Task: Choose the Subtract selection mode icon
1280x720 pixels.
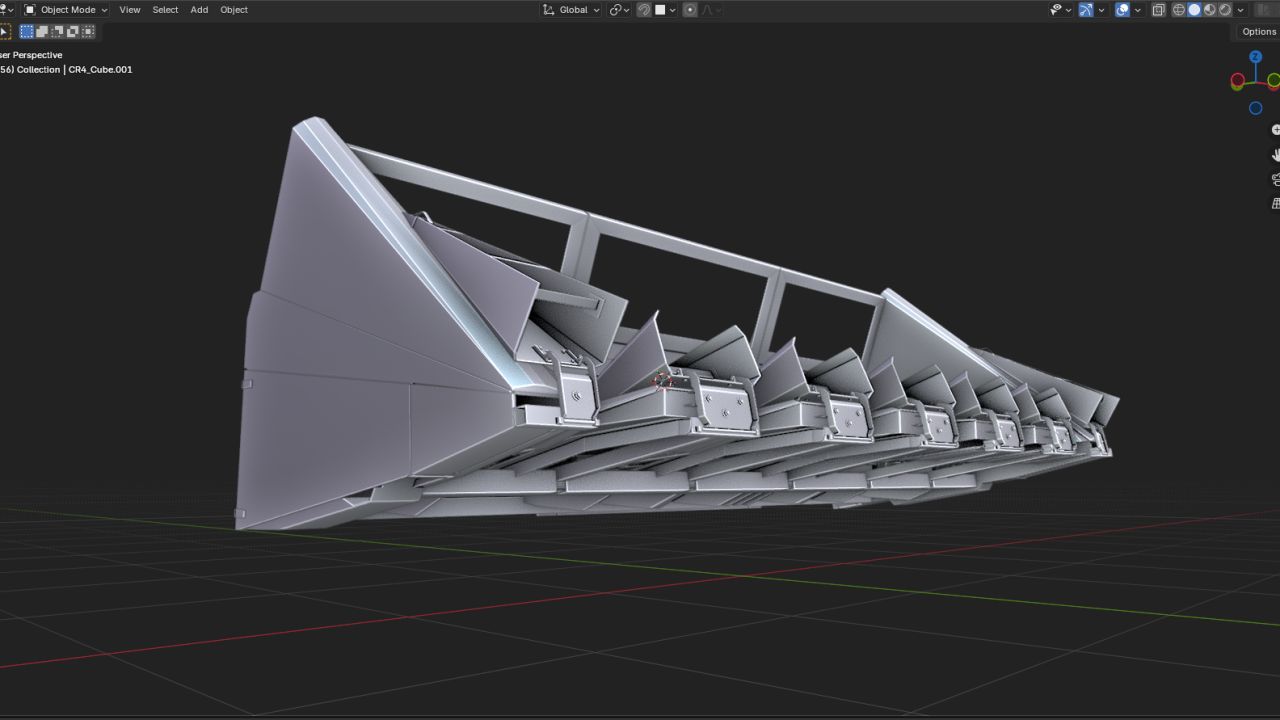Action: 57,31
